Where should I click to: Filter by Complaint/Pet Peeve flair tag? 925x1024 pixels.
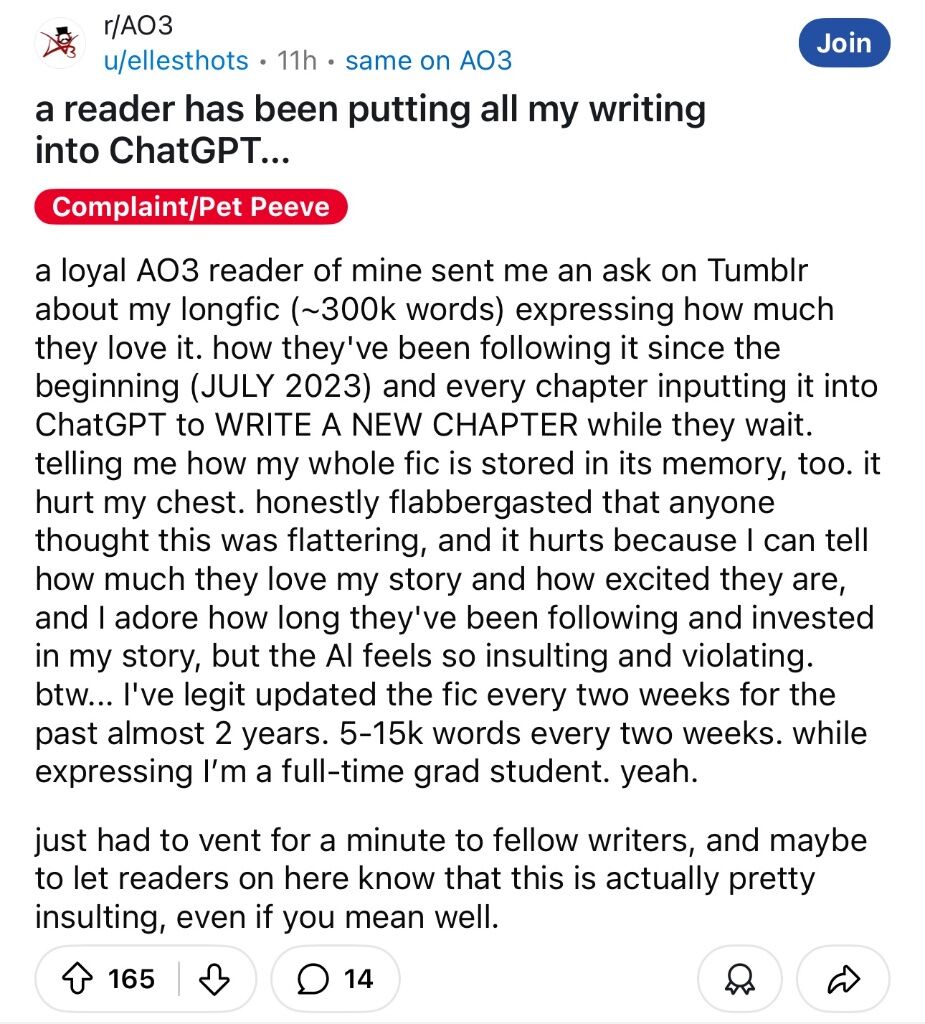[191, 206]
